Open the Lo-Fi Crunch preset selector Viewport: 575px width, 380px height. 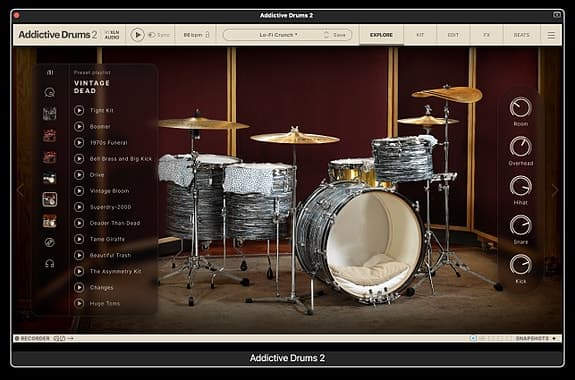pyautogui.click(x=278, y=35)
